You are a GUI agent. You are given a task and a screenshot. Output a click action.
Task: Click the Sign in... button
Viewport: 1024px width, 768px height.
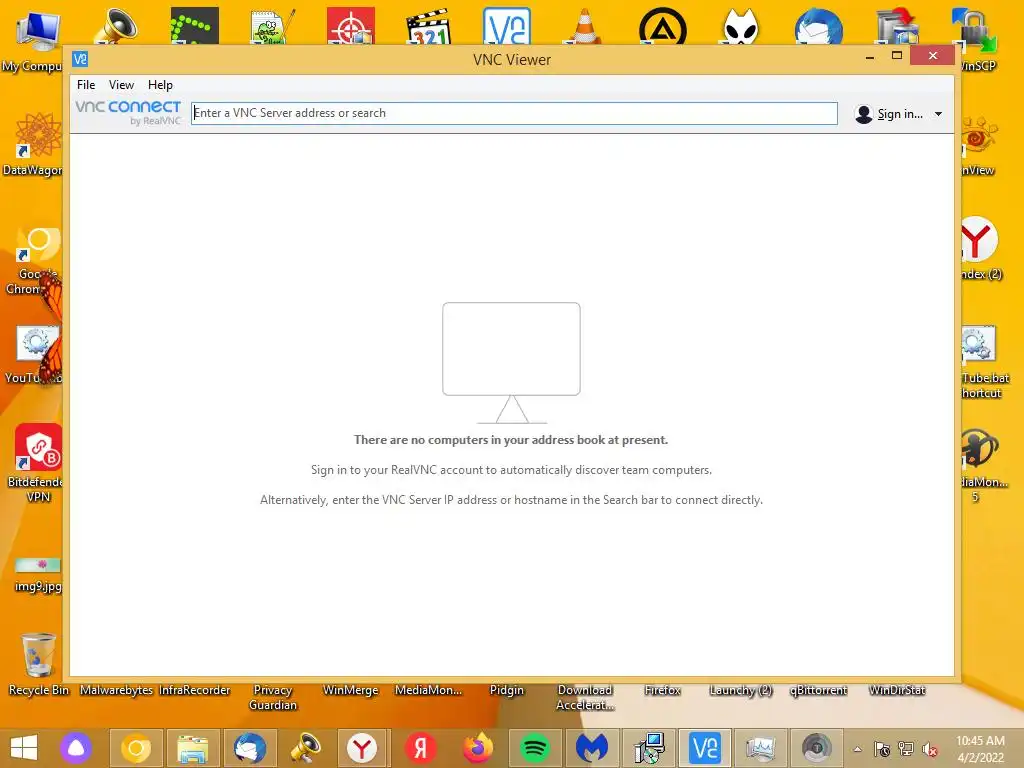tap(888, 114)
